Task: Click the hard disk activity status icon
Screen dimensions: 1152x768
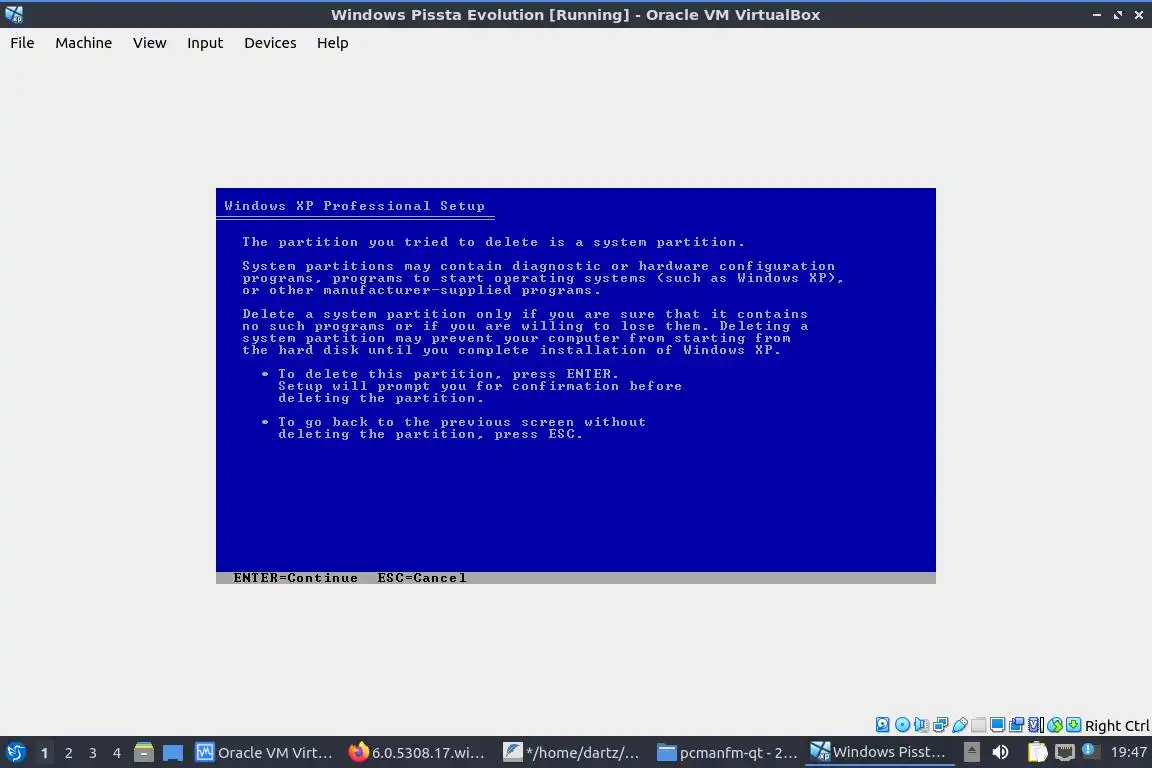Action: (882, 725)
